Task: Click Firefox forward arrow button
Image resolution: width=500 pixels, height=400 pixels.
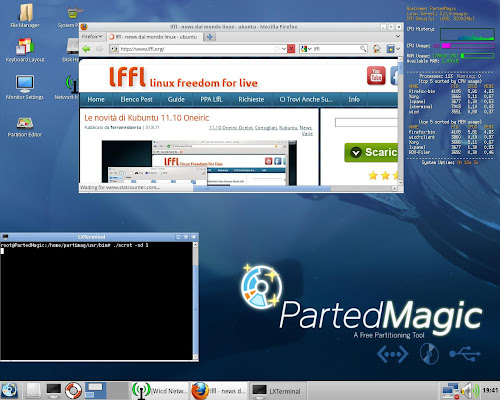Action: point(99,49)
